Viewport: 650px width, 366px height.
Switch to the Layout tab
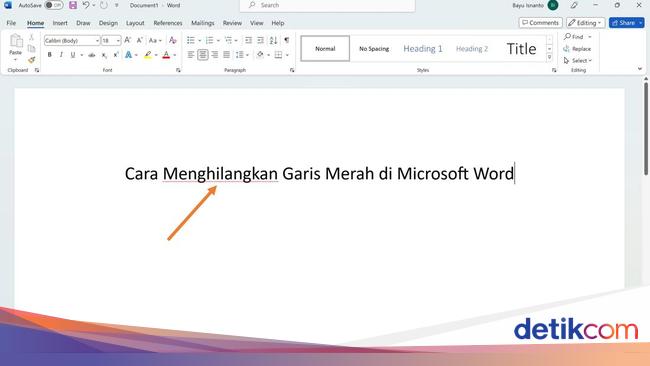point(135,23)
